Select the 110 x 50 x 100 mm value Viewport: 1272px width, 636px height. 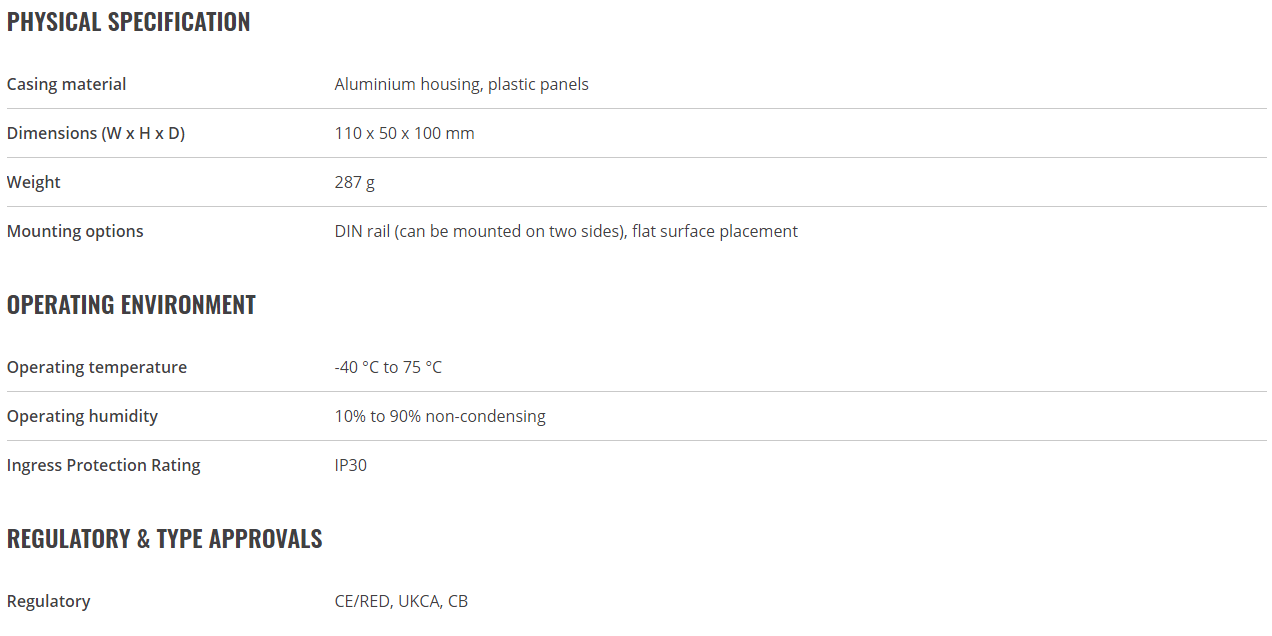pos(404,133)
